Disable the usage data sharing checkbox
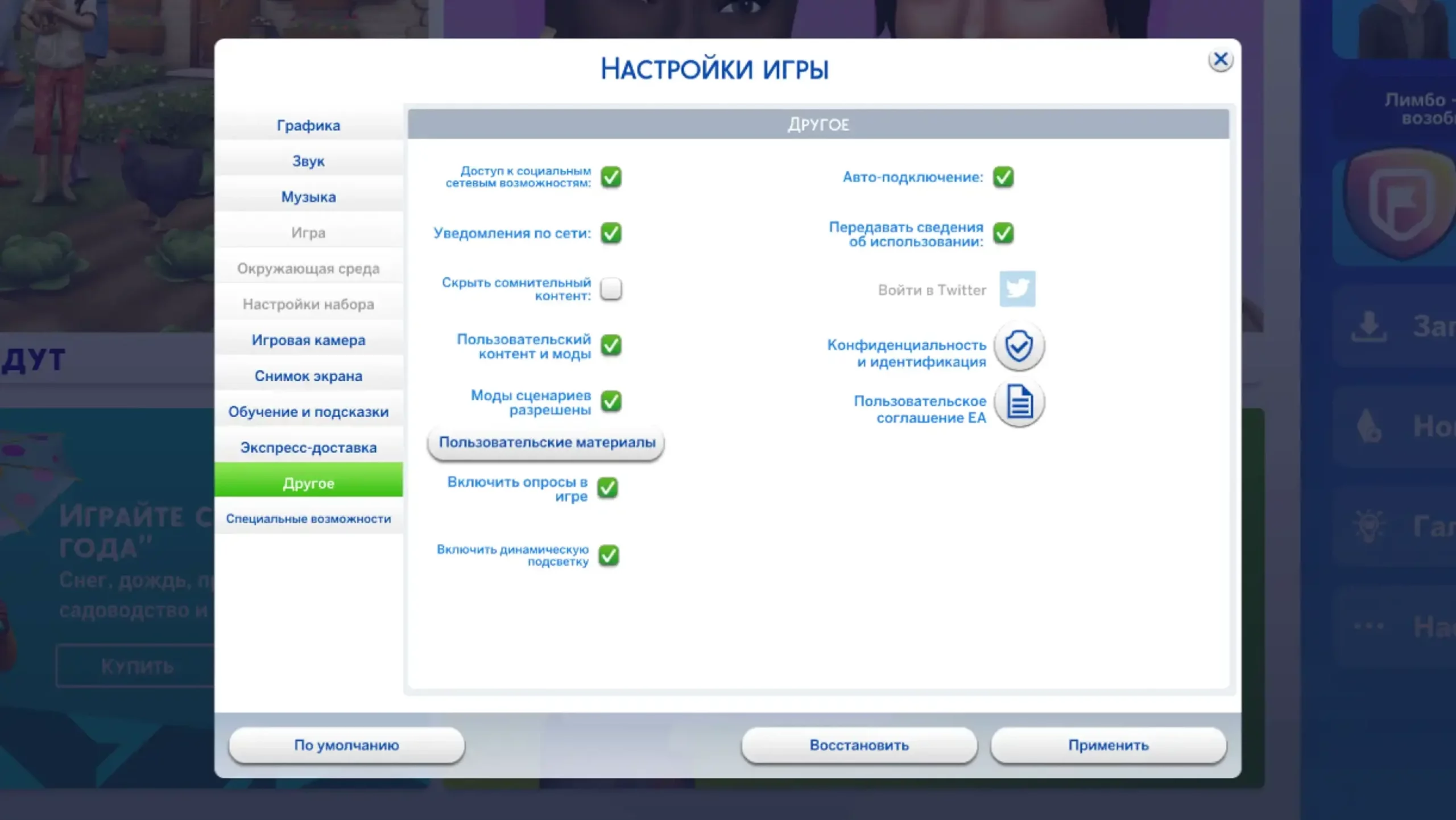This screenshot has height=820, width=1456. pyautogui.click(x=1003, y=233)
